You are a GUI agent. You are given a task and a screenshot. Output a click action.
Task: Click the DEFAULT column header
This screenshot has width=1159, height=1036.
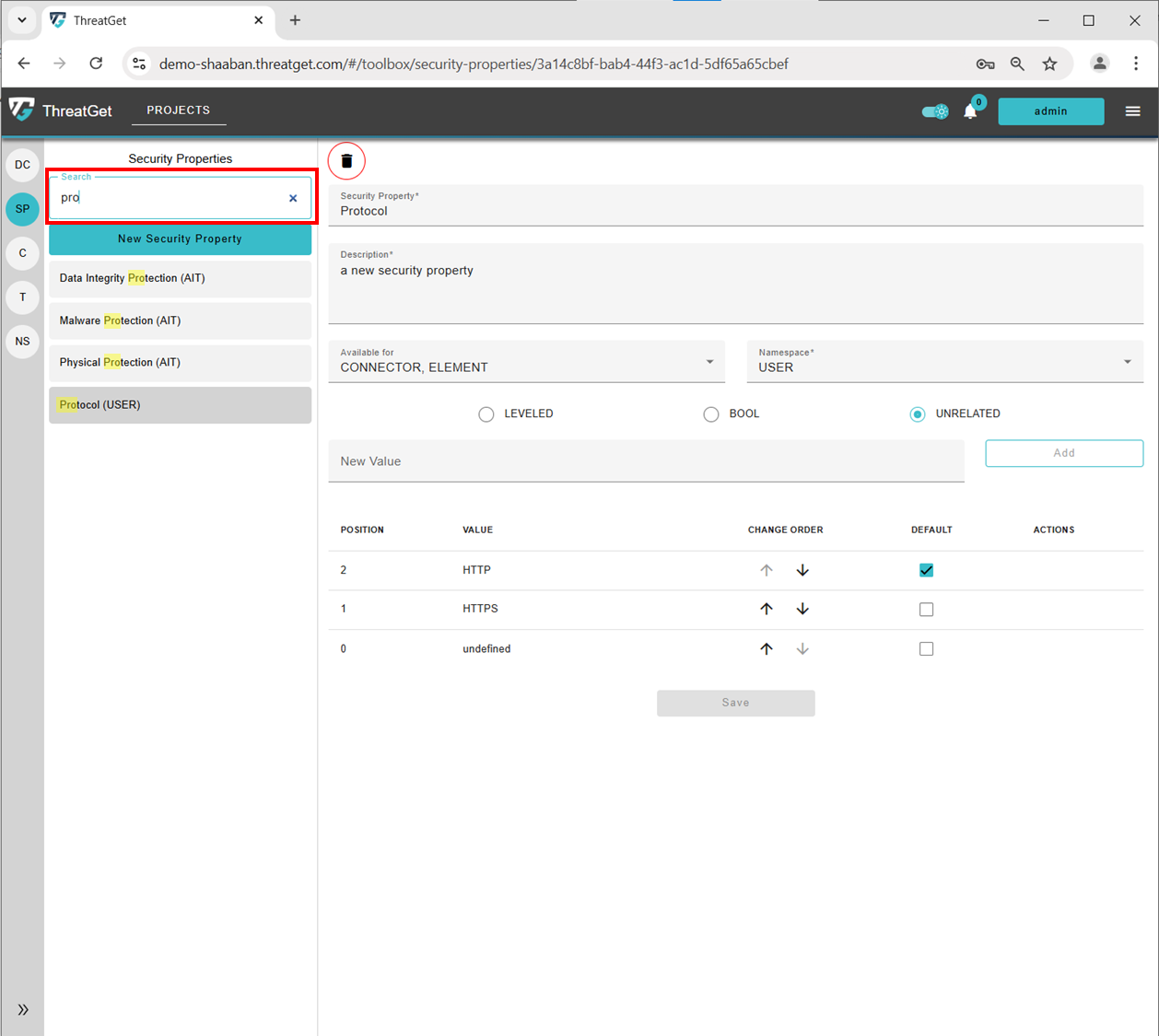(931, 530)
